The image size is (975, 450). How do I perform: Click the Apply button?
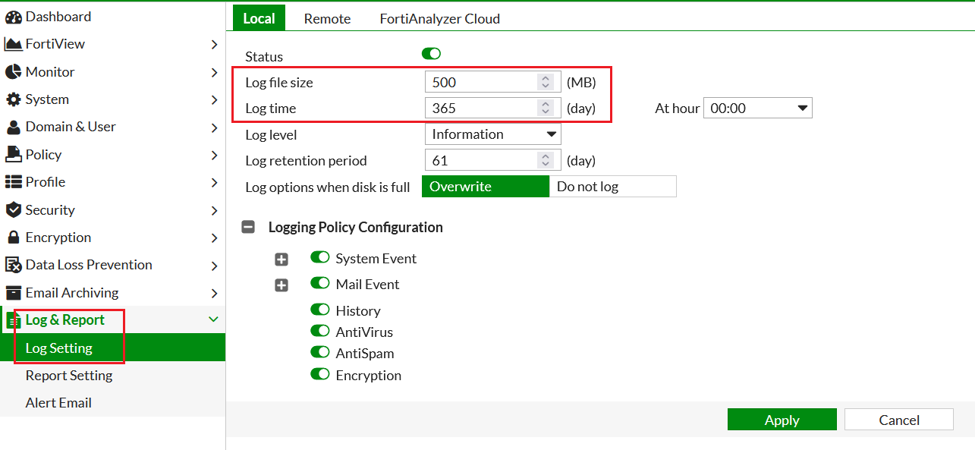pyautogui.click(x=782, y=420)
